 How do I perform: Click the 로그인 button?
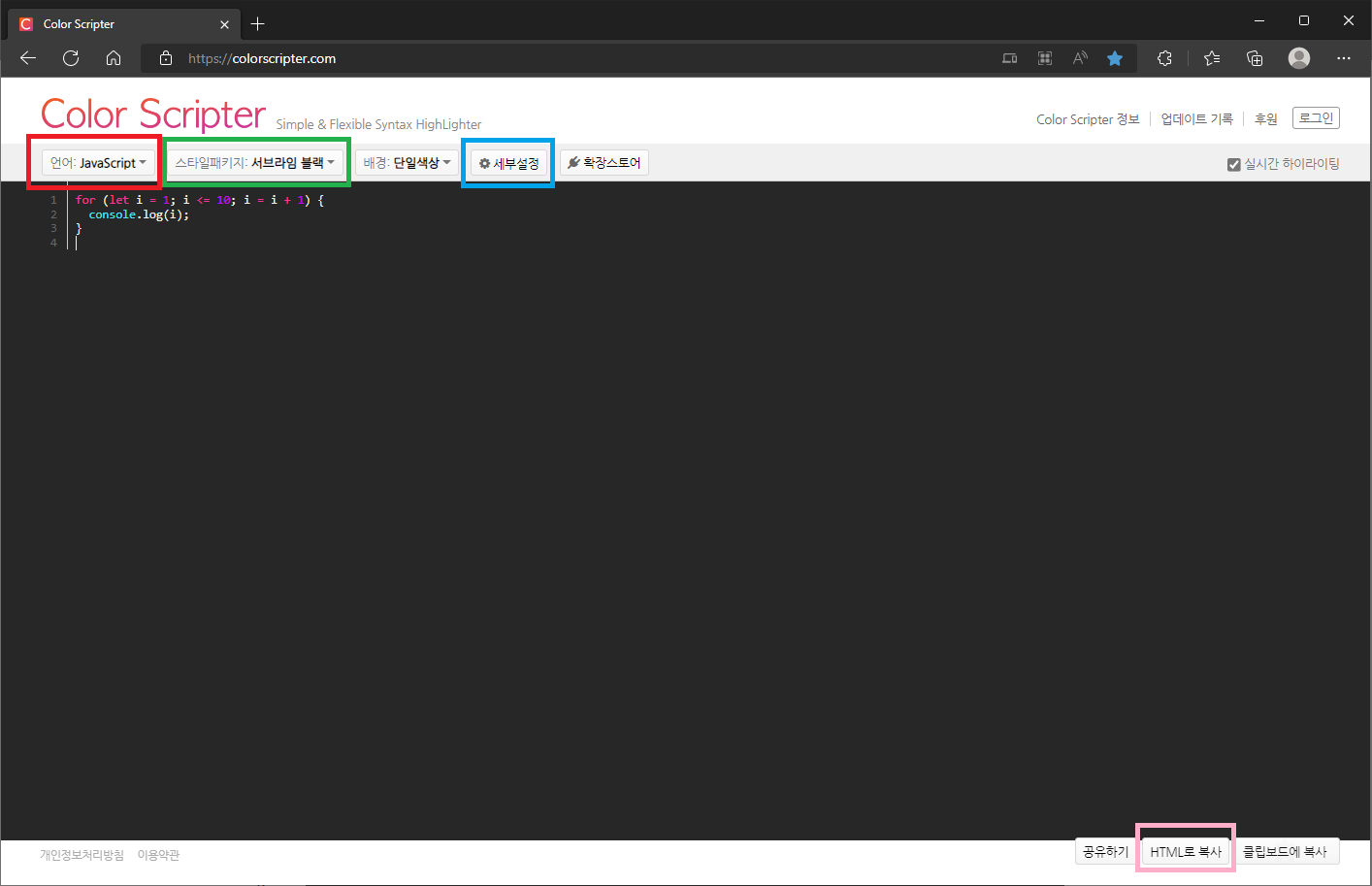(x=1316, y=118)
